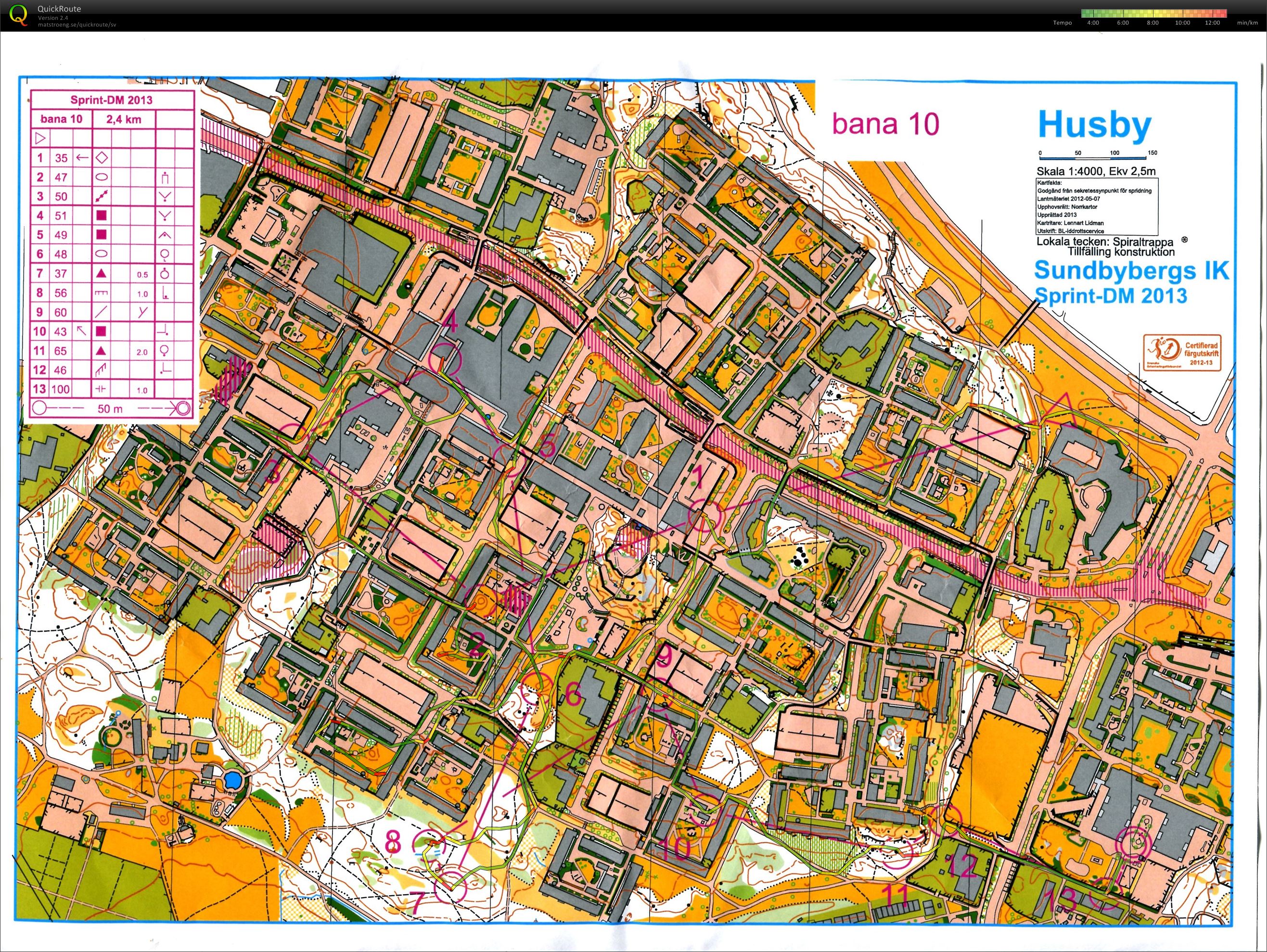Image resolution: width=1267 pixels, height=952 pixels.
Task: Click control circle 7 on the map
Action: pyautogui.click(x=451, y=886)
